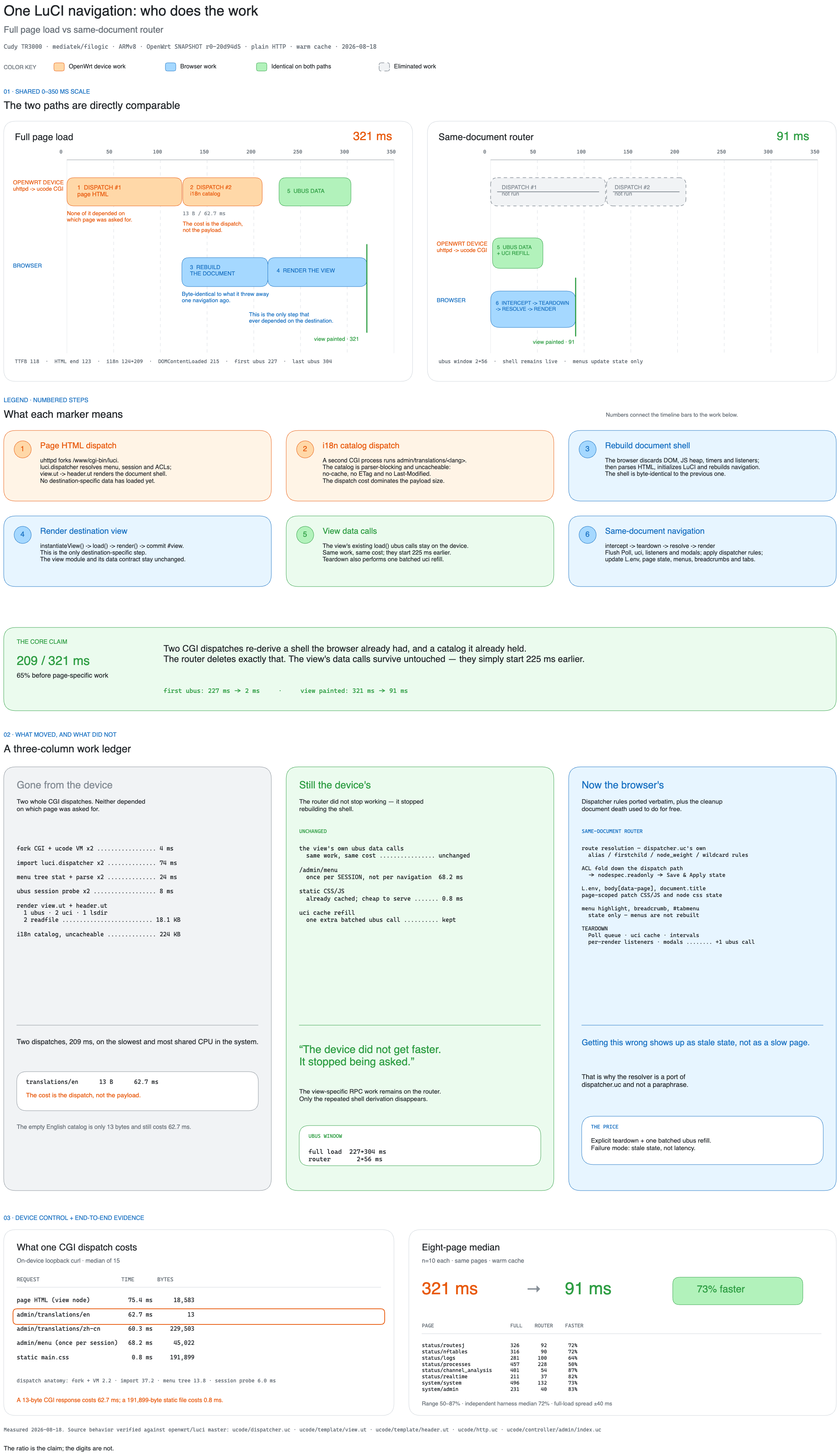Click 'view painted: 321 ms → 91 ms' text
The image size is (840, 1456).
pyautogui.click(x=353, y=691)
